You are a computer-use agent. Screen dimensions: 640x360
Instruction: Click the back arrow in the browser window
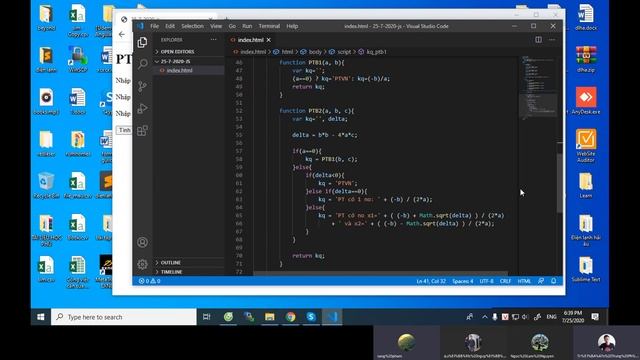pos(122,34)
